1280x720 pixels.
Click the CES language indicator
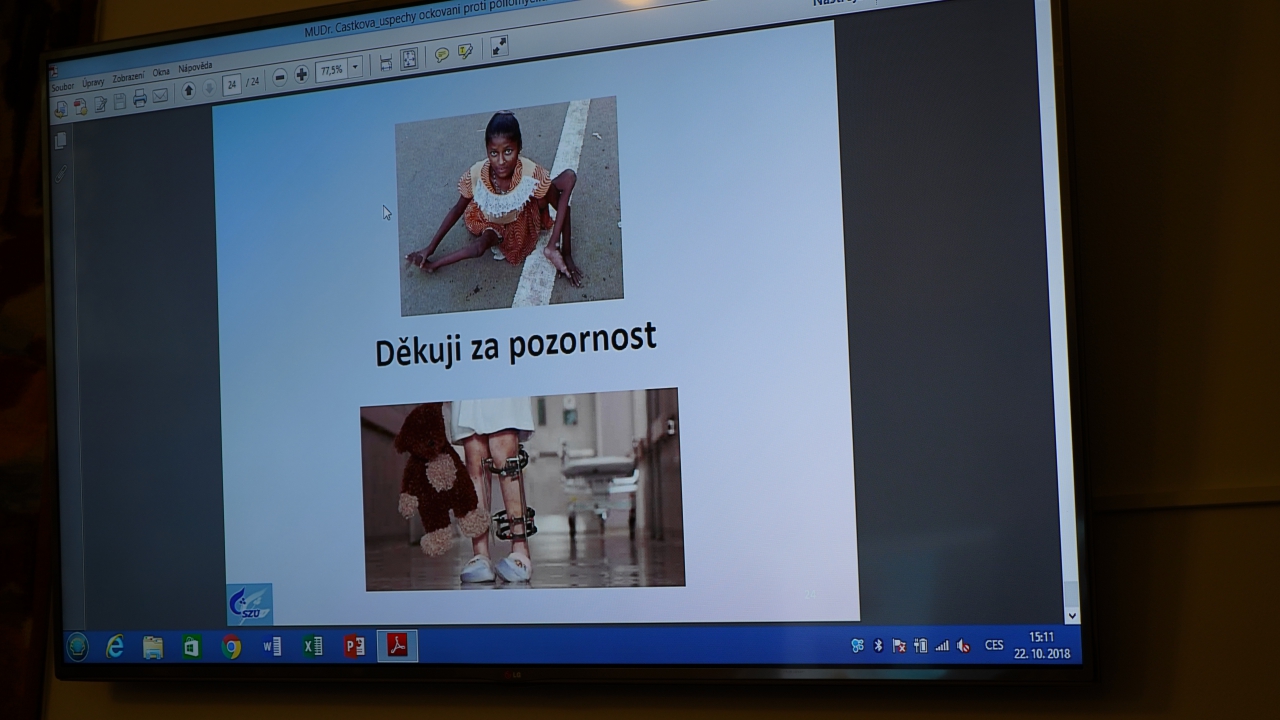994,645
